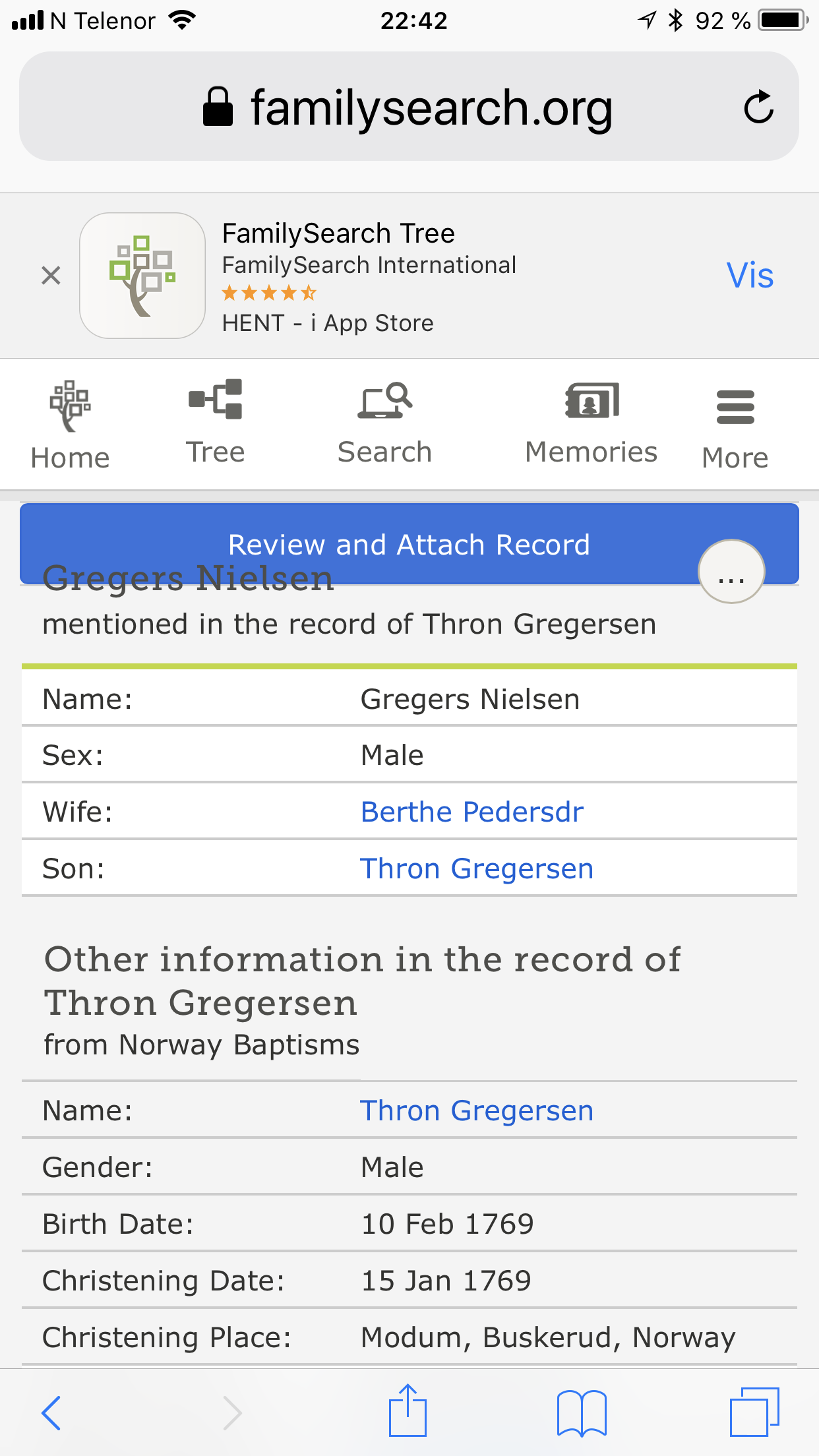Open the Search navigation item

click(x=384, y=423)
